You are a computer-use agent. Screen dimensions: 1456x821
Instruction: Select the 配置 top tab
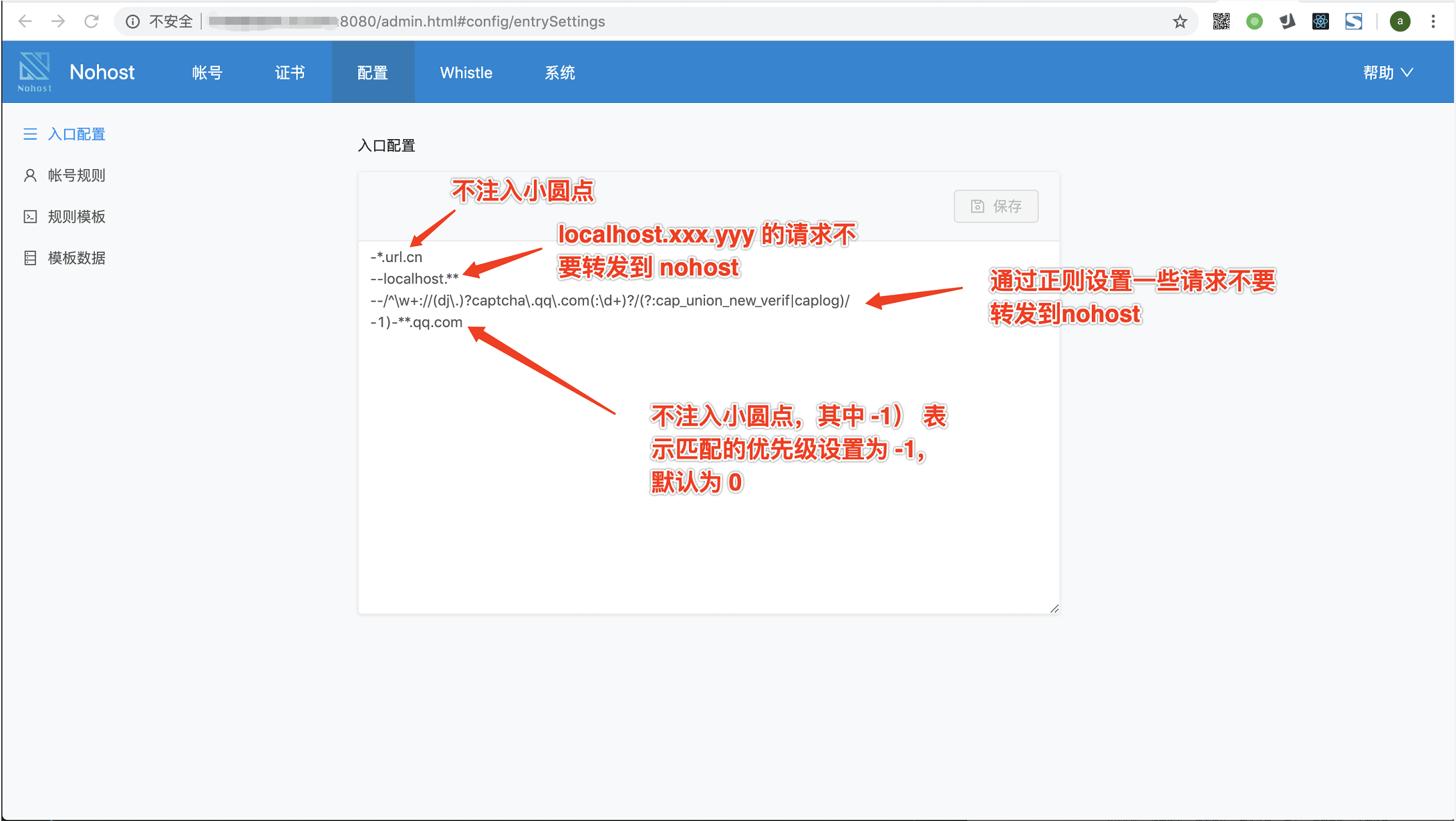coord(373,72)
